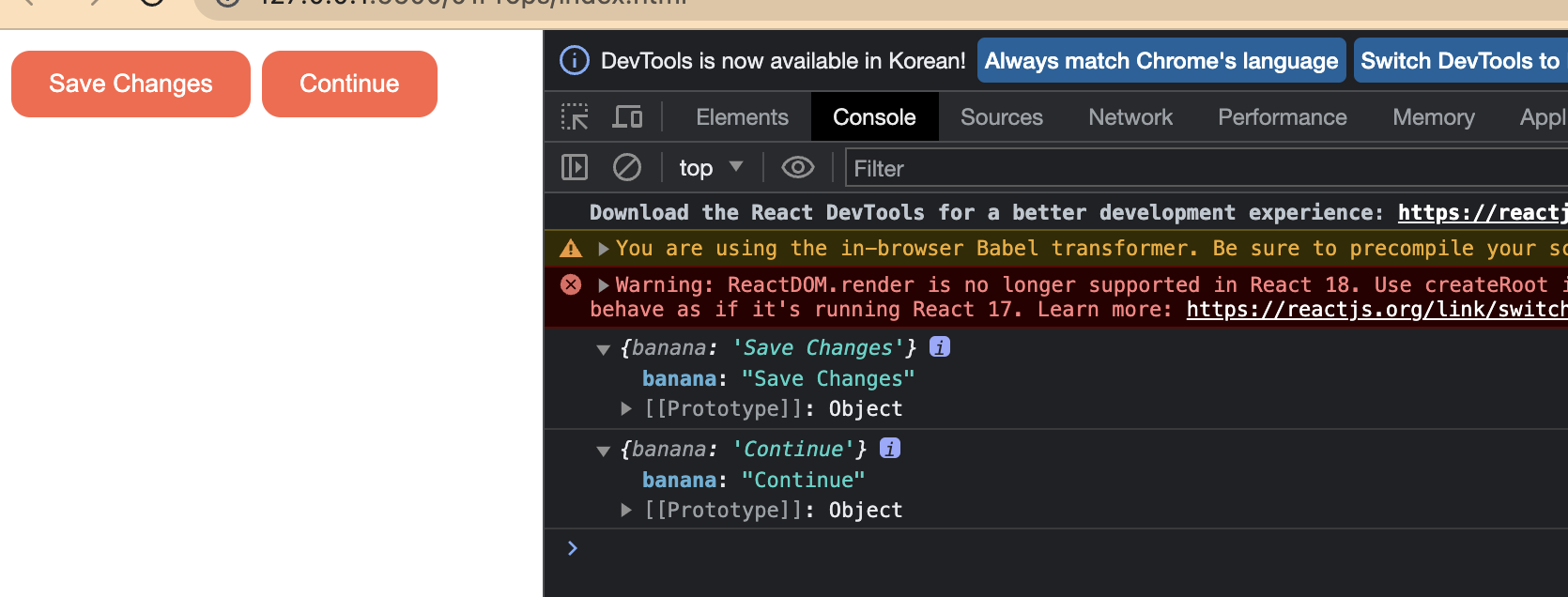1568x597 pixels.
Task: Click the info icon beside Save Changes object
Action: point(940,347)
